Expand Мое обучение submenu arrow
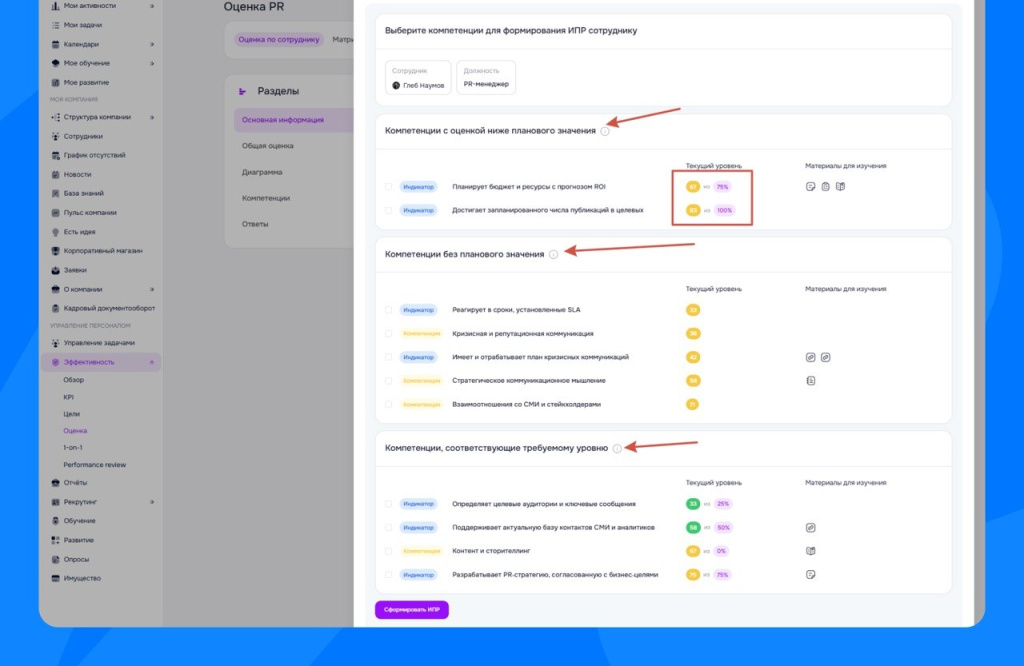Screen dimensions: 1024x666 (152, 63)
